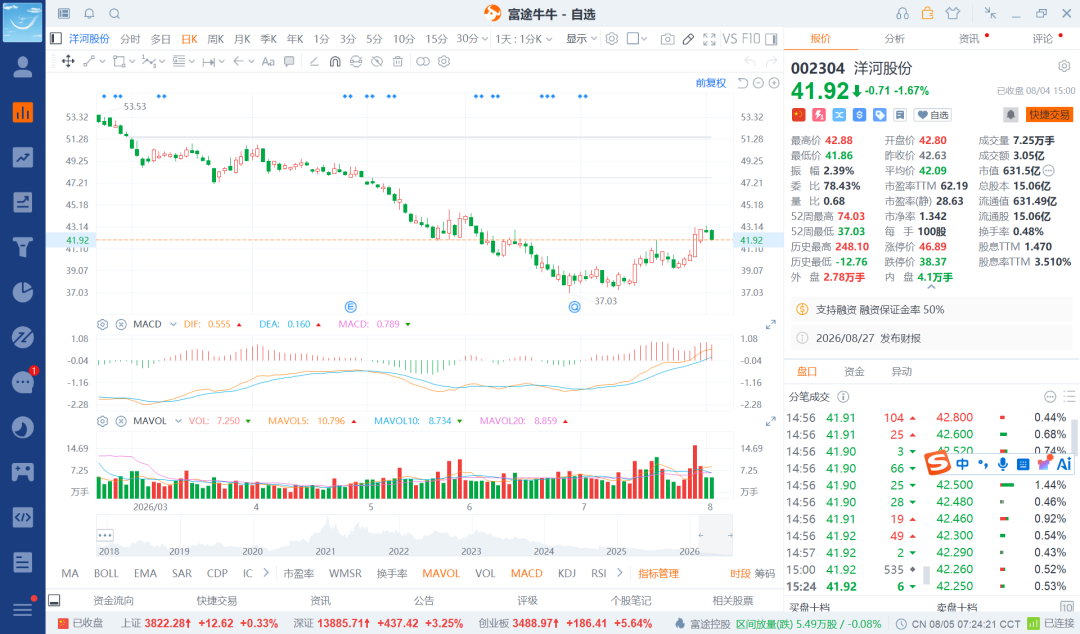This screenshot has height=634, width=1080.
Task: Open 指标管理 indicator management
Action: [658, 573]
